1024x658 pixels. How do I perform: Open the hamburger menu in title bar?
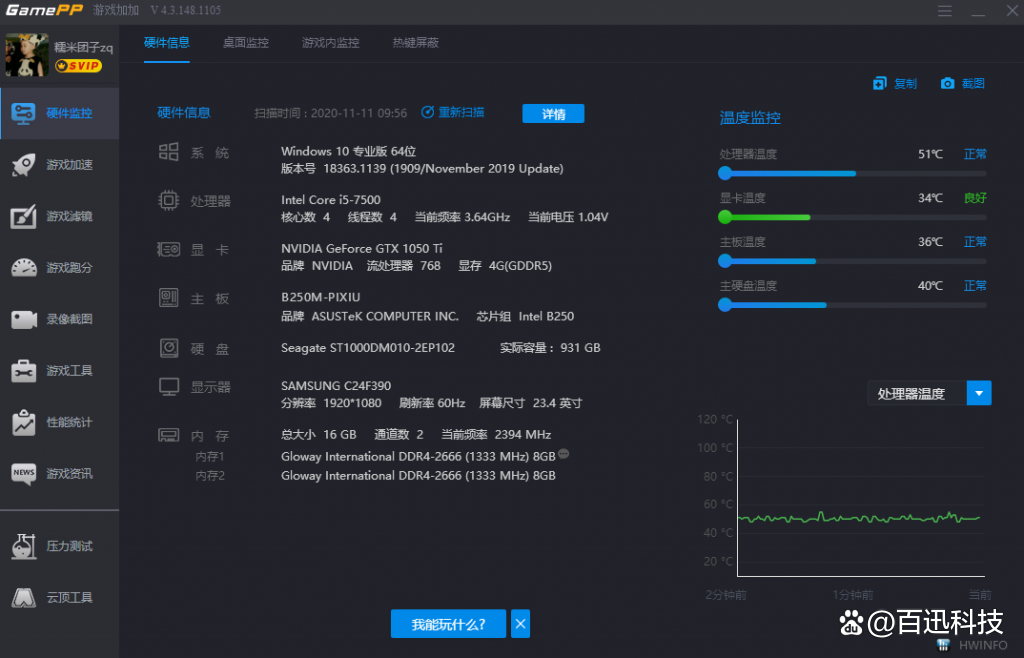click(944, 11)
